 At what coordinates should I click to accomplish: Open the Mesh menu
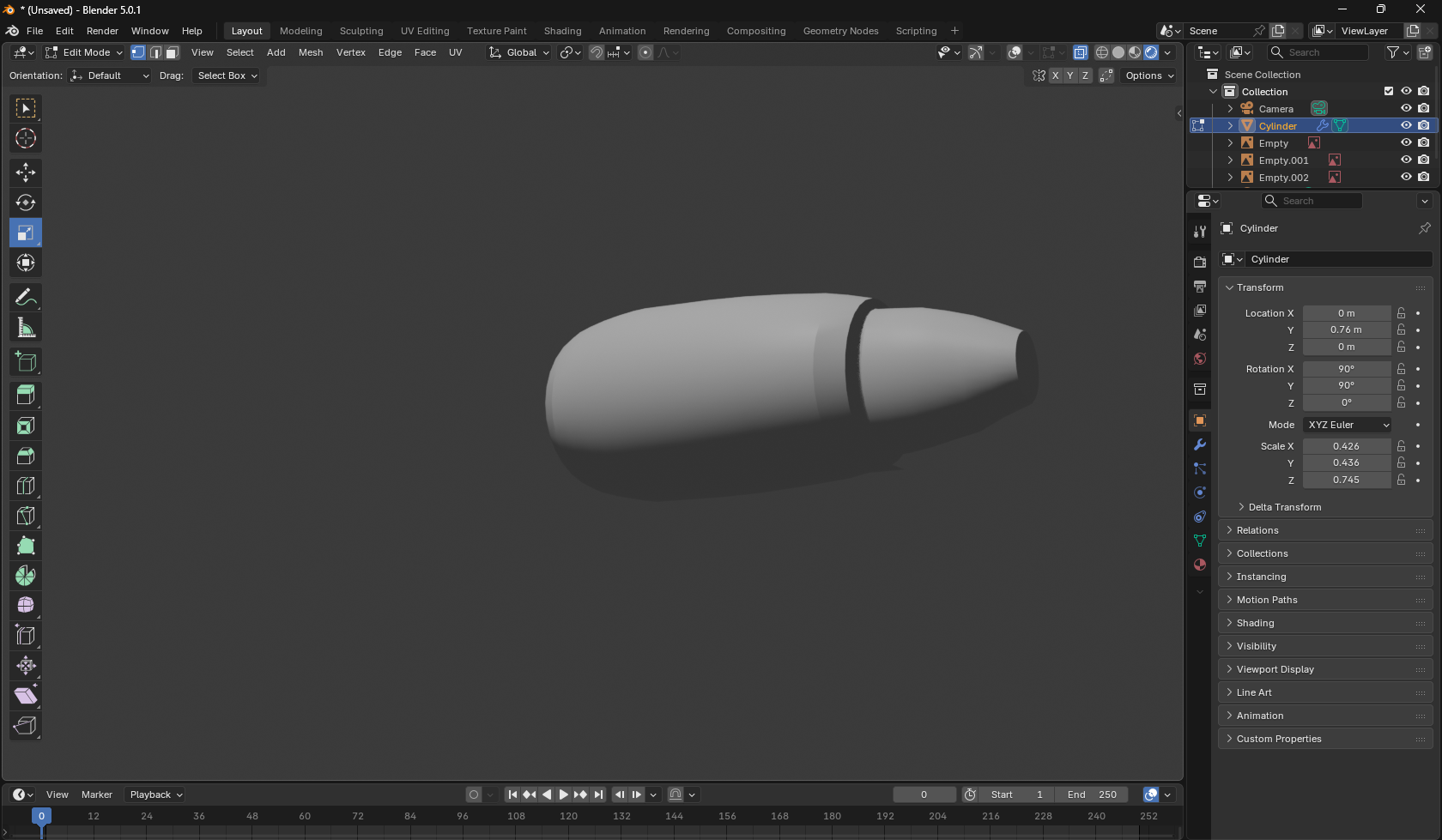pyautogui.click(x=311, y=52)
